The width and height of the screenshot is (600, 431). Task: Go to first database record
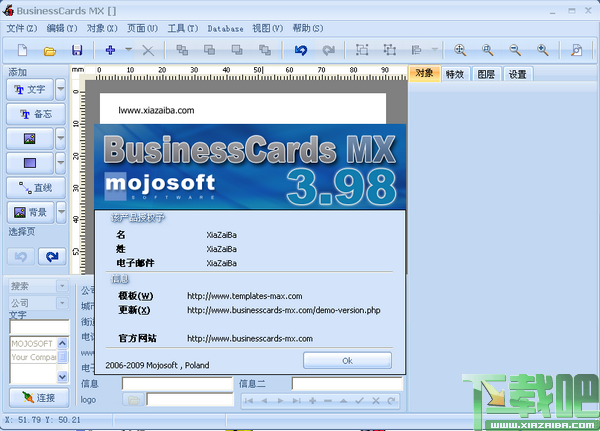(x=249, y=401)
